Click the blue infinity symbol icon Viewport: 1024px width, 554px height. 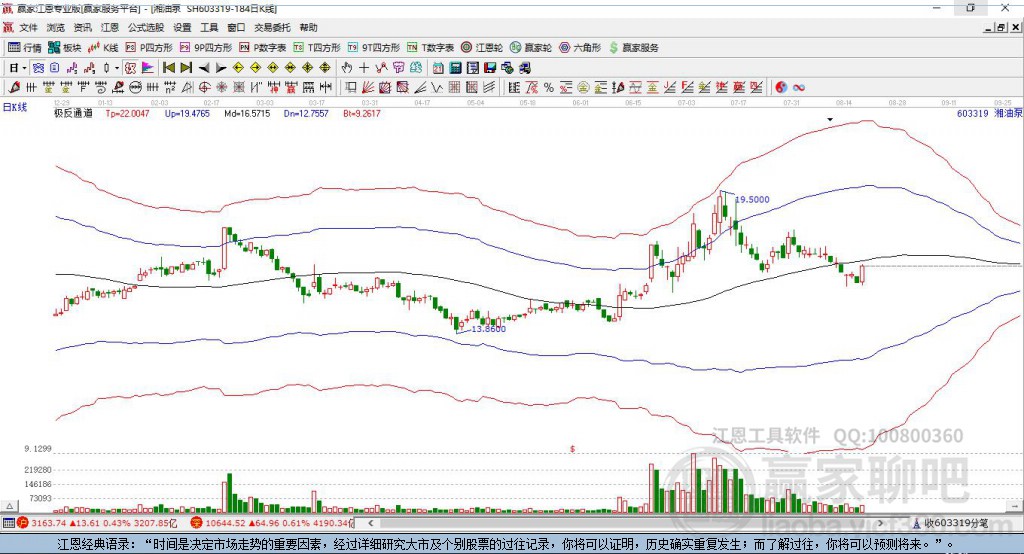(799, 88)
